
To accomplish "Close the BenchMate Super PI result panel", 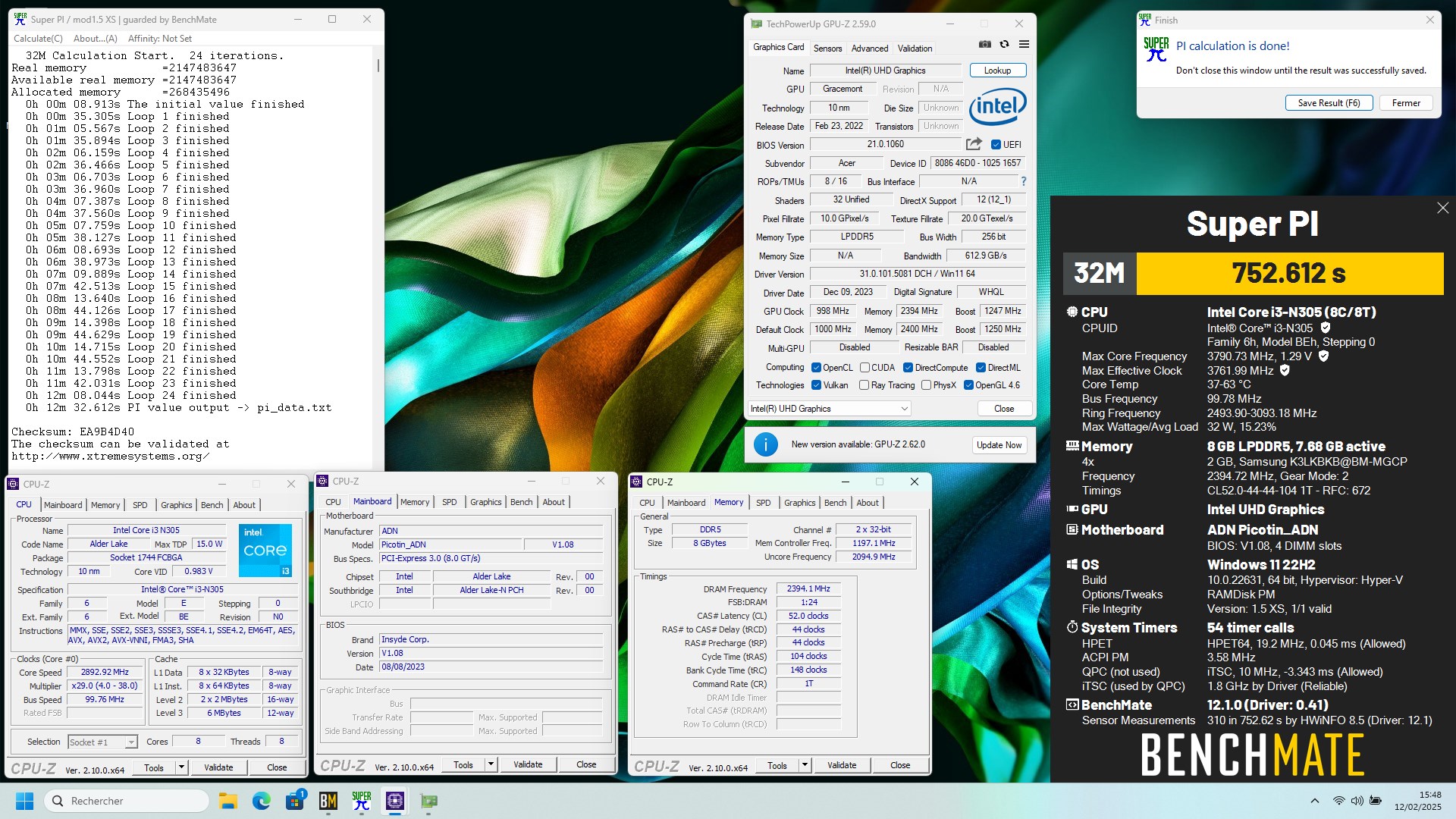I will 1442,208.
